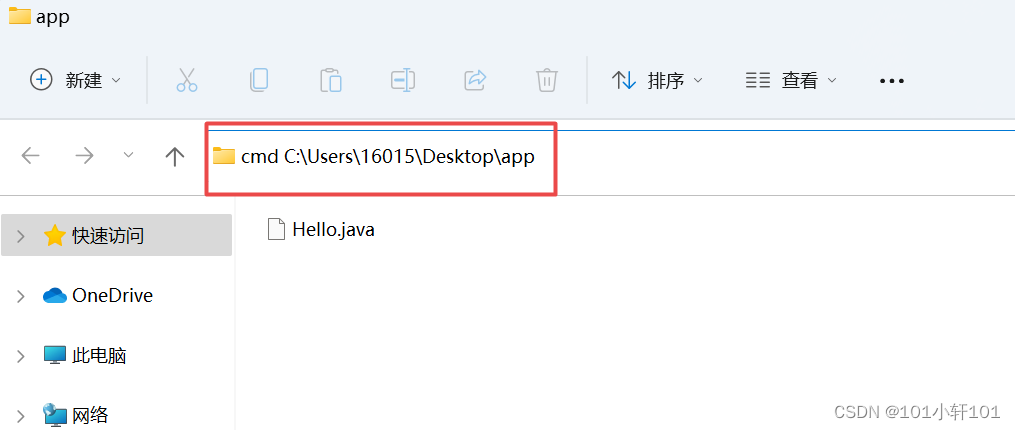Go up one folder level
Image resolution: width=1015 pixels, height=430 pixels.
click(175, 155)
